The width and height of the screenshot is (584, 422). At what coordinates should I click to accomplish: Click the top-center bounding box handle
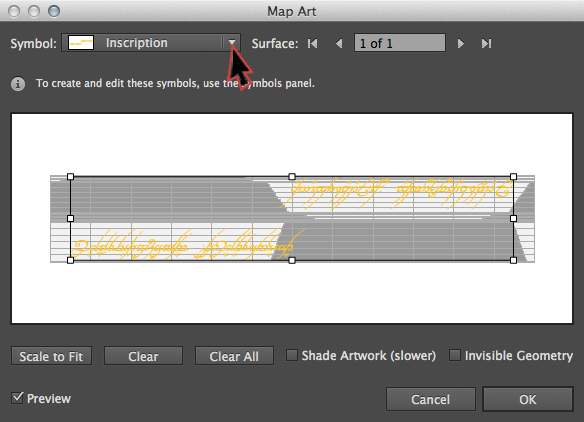[292, 177]
